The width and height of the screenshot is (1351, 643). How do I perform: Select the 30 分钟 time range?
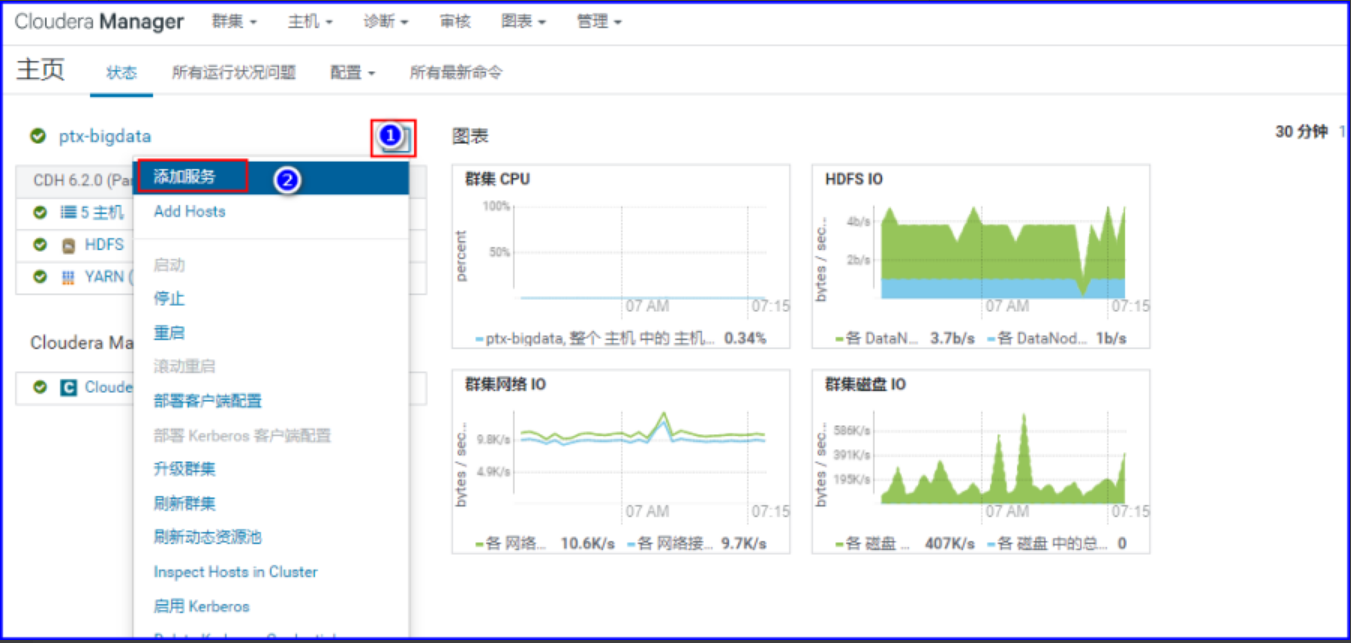1301,132
